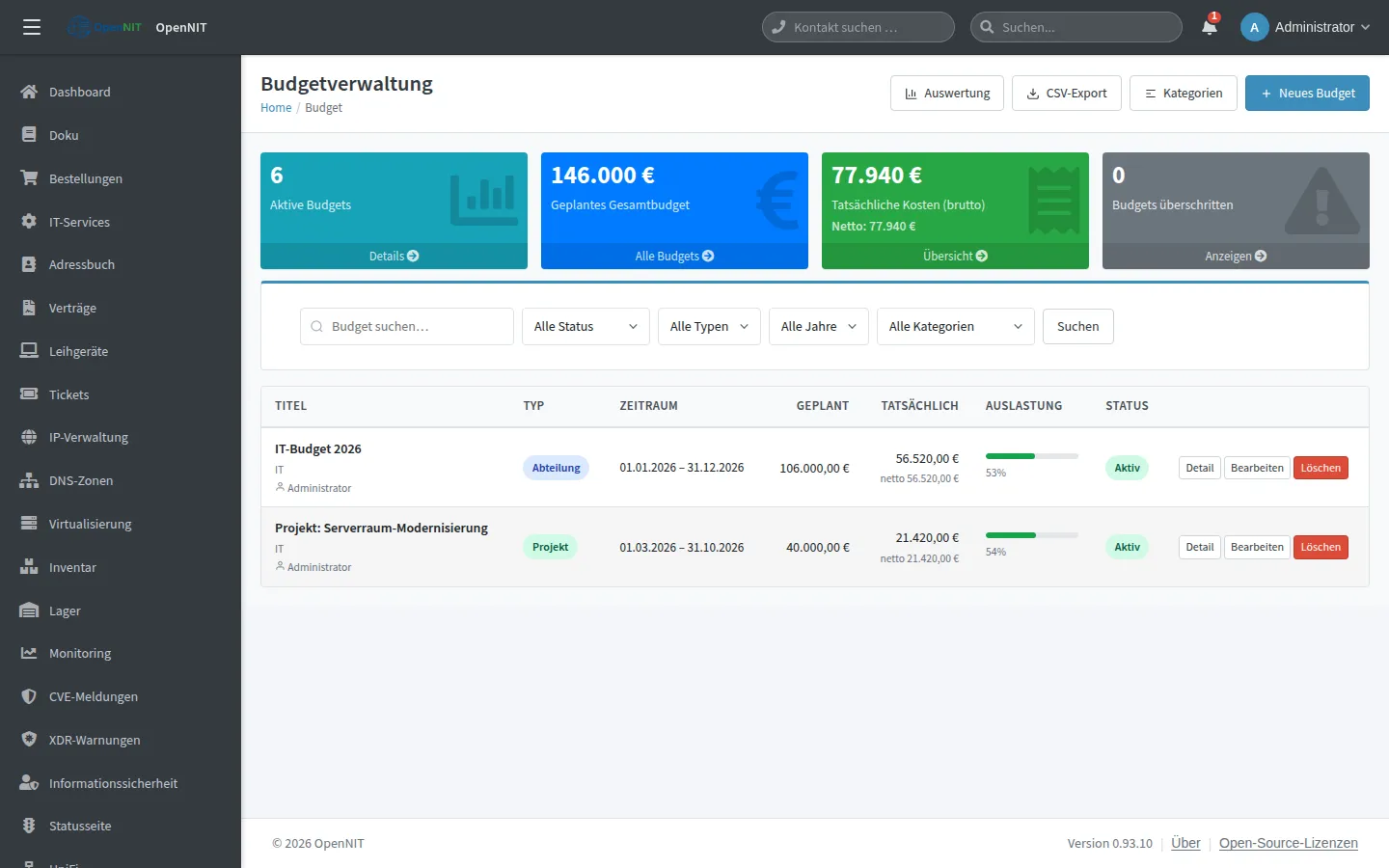
Task: Go to Bestellungen in the sidebar
Action: [x=121, y=178]
